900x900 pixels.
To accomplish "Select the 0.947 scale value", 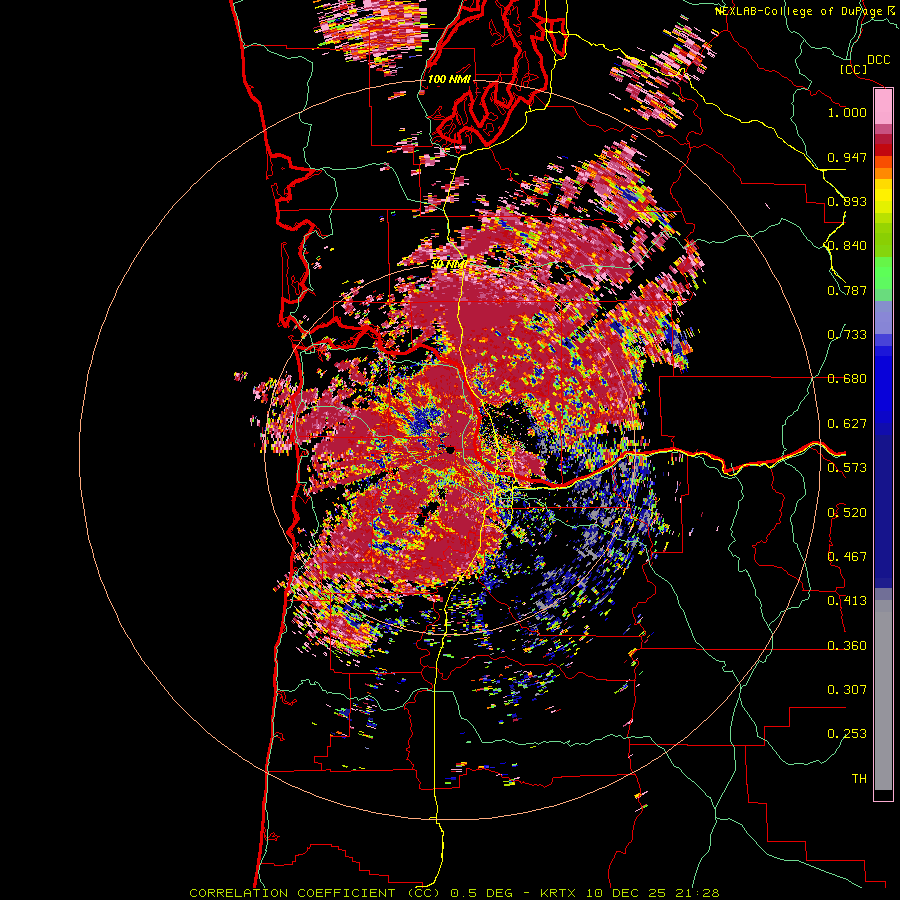I will (847, 157).
